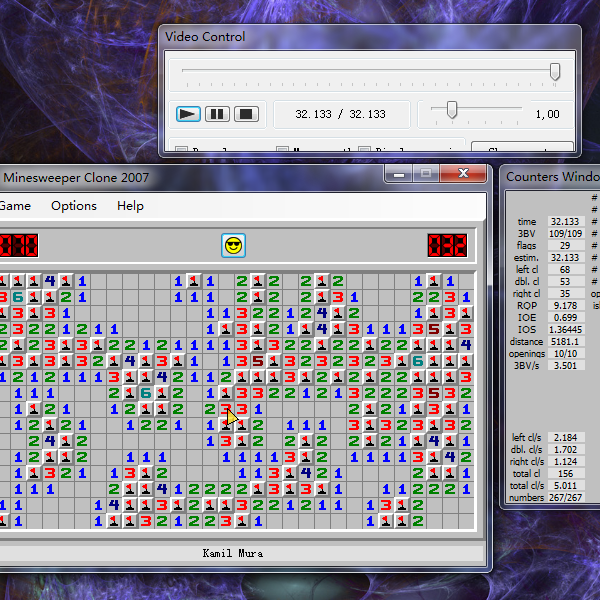This screenshot has width=600, height=600.
Task: Close the Minesweeper Clone 2007 window
Action: (463, 174)
